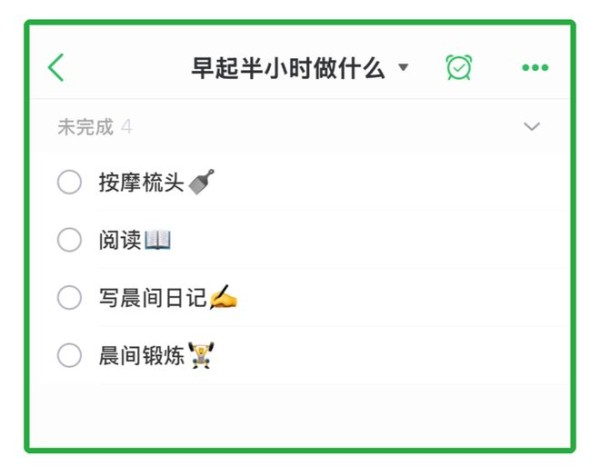
Task: Click the open book emoji beside 阅读
Action: coord(158,240)
